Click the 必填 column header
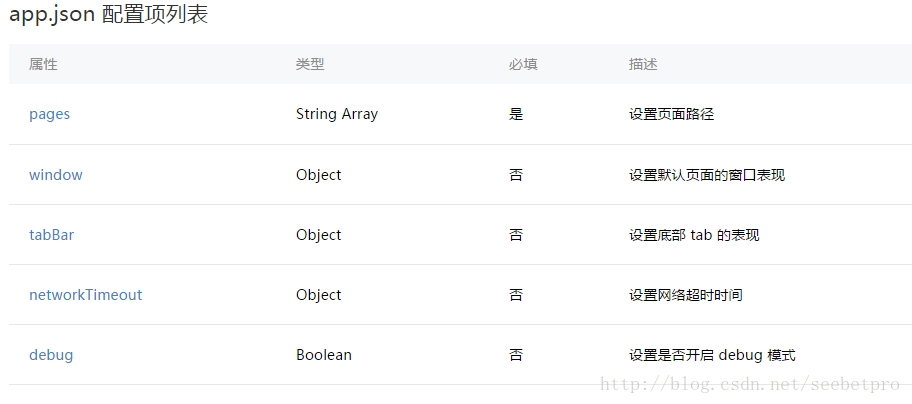The image size is (912, 404). [523, 65]
